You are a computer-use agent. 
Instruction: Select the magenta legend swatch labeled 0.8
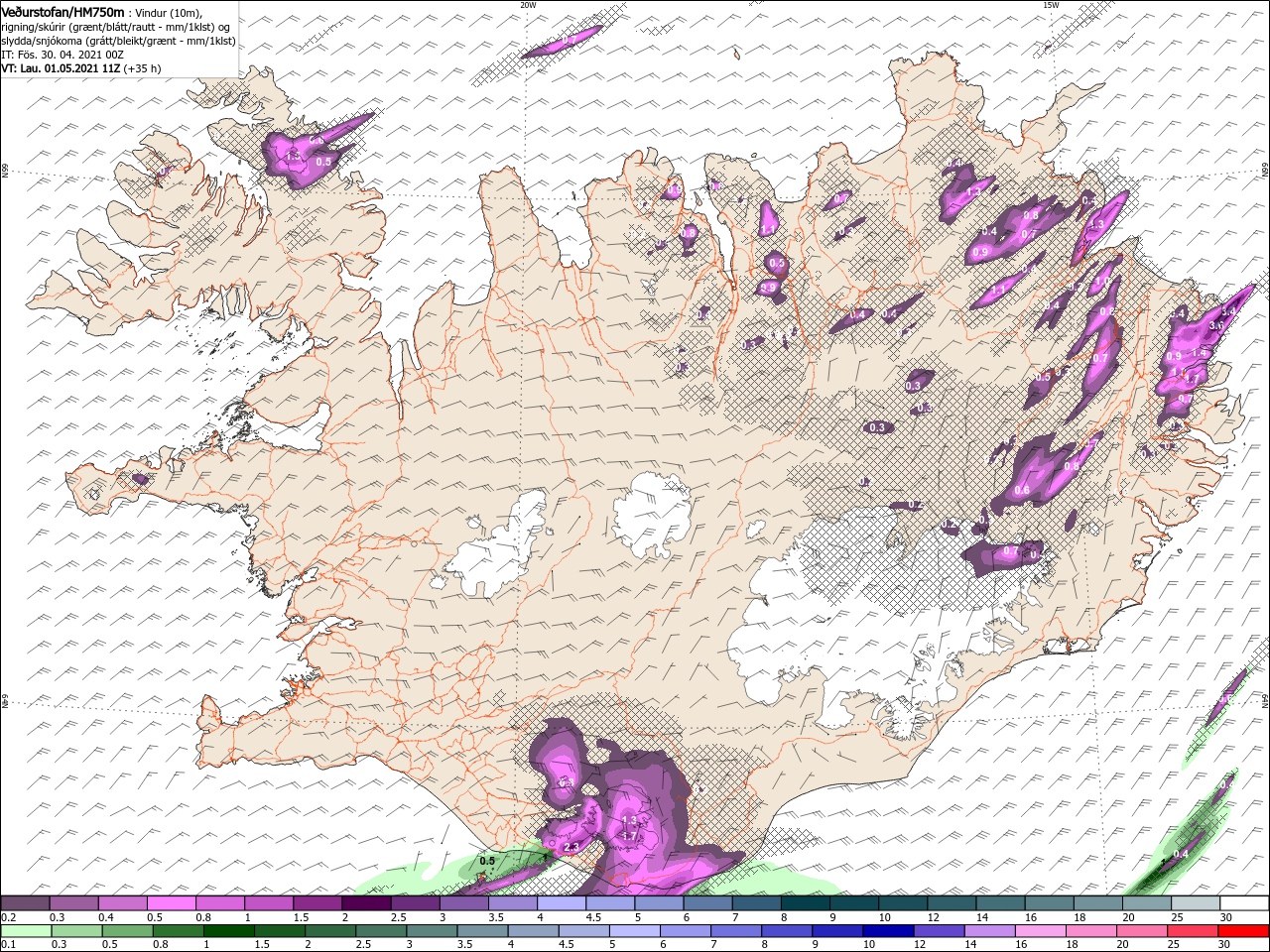[x=219, y=903]
